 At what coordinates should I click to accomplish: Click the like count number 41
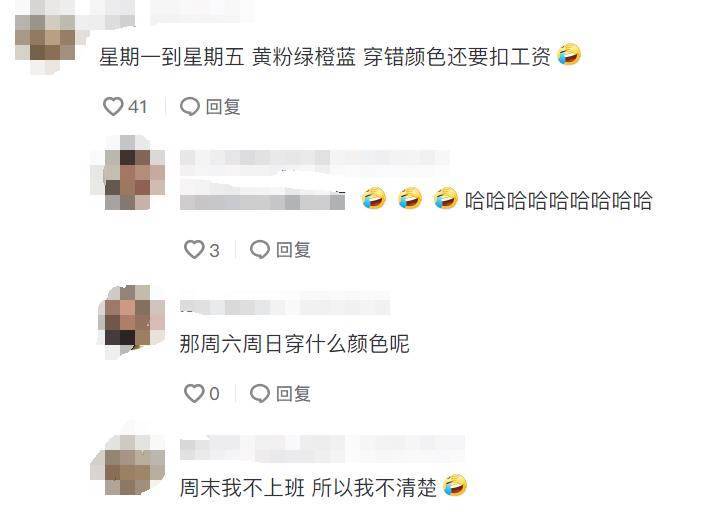[137, 107]
